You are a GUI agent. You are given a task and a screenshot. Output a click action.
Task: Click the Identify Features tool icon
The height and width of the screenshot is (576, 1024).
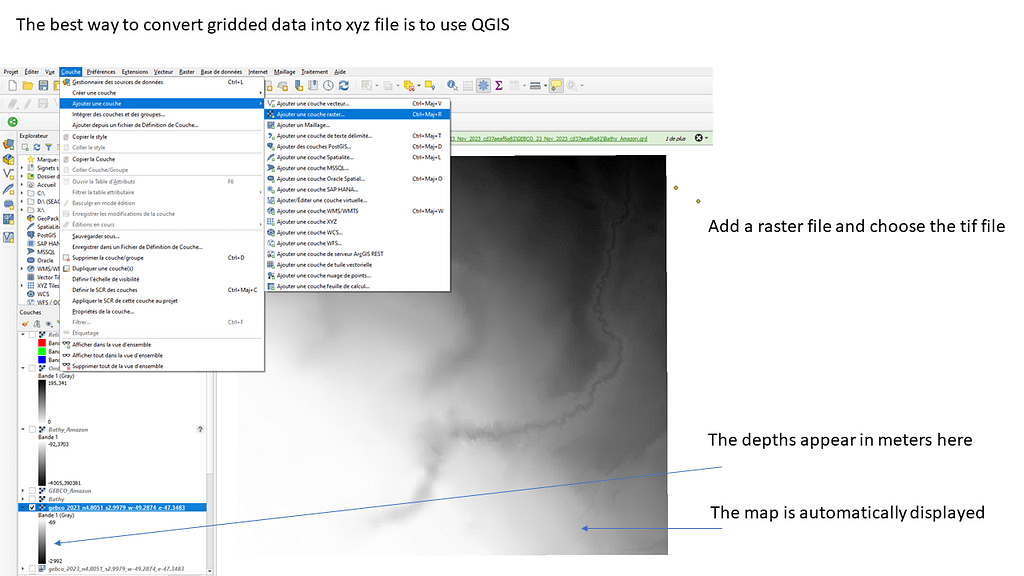(452, 86)
